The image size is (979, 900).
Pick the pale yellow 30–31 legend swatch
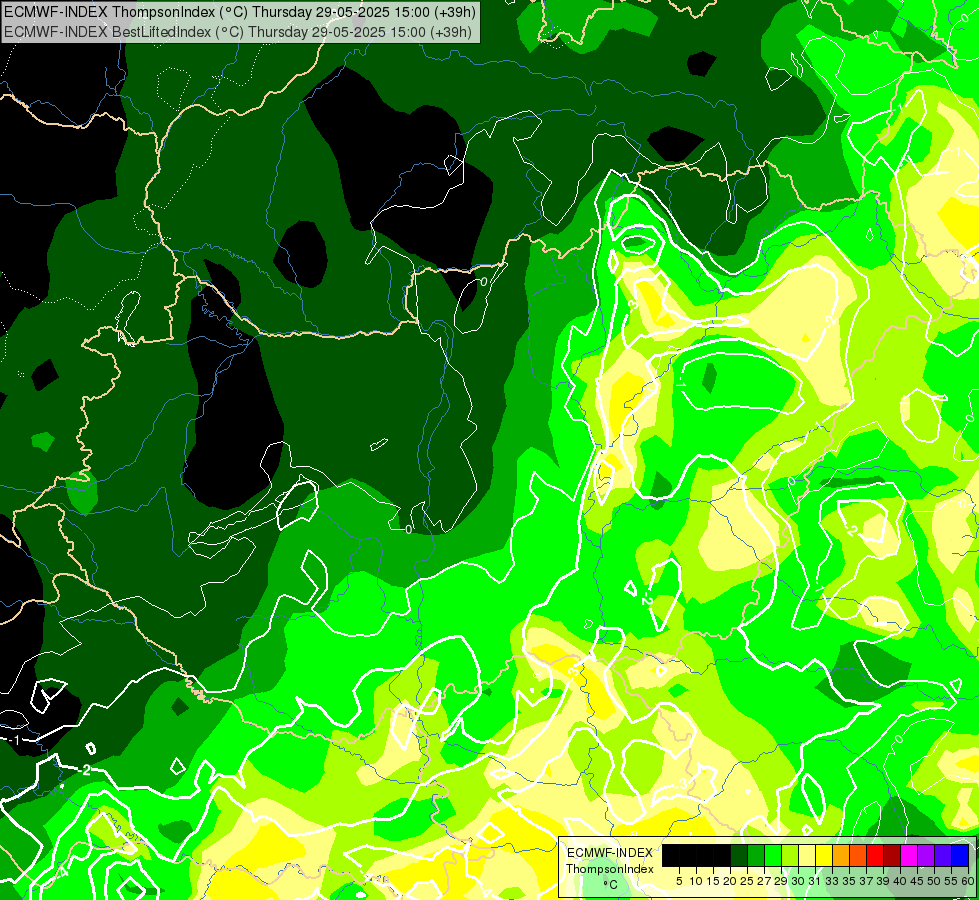click(807, 855)
